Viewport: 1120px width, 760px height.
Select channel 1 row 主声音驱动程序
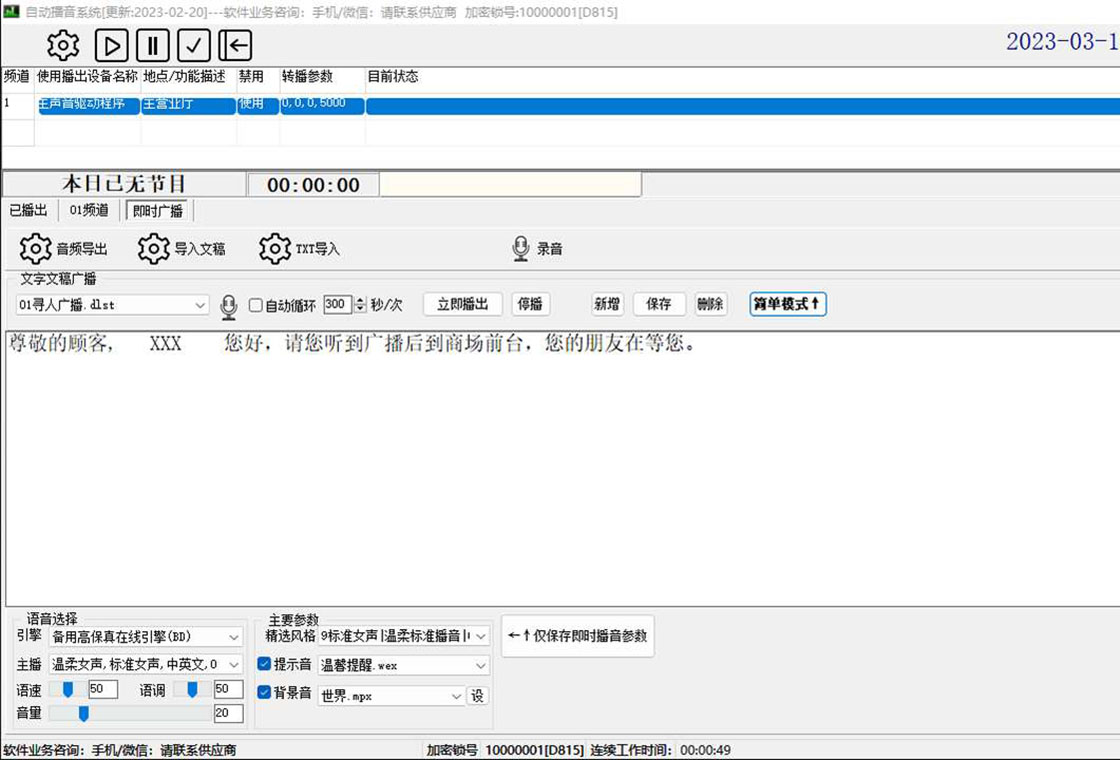point(89,105)
